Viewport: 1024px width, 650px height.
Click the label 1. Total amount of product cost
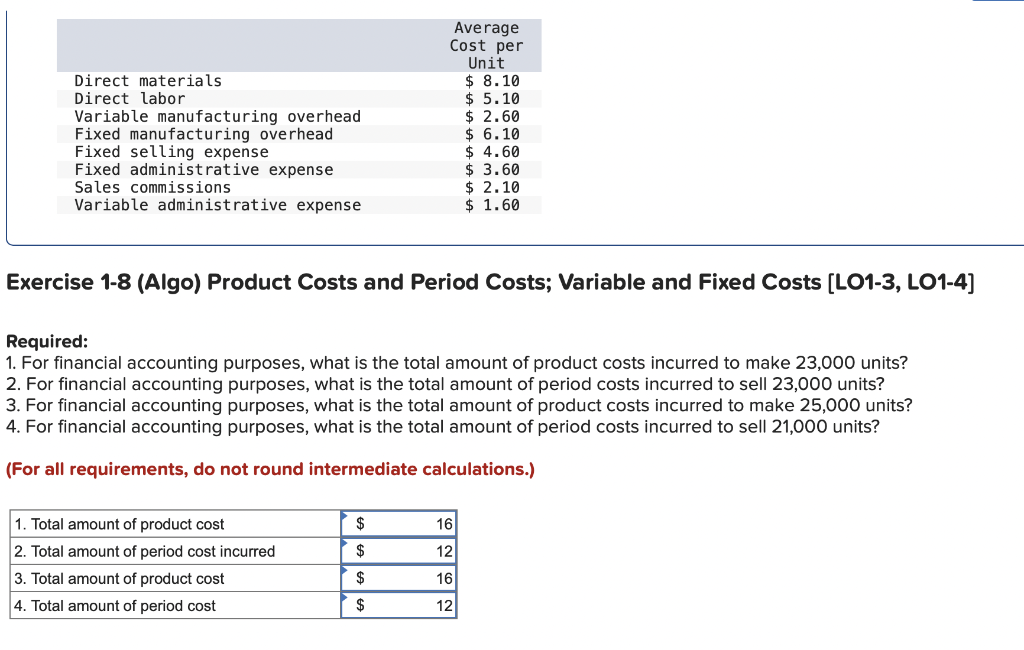[x=120, y=523]
